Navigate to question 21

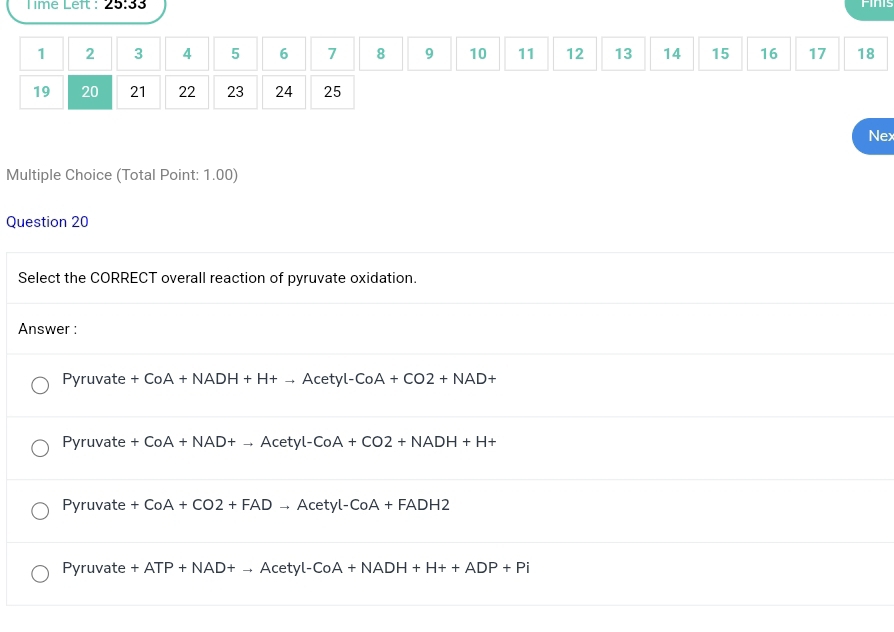(138, 92)
